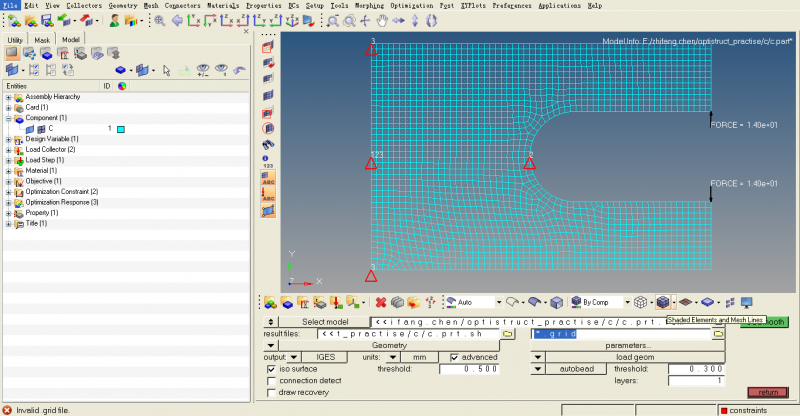
Task: Collapse the Component tree node
Action: (8, 118)
